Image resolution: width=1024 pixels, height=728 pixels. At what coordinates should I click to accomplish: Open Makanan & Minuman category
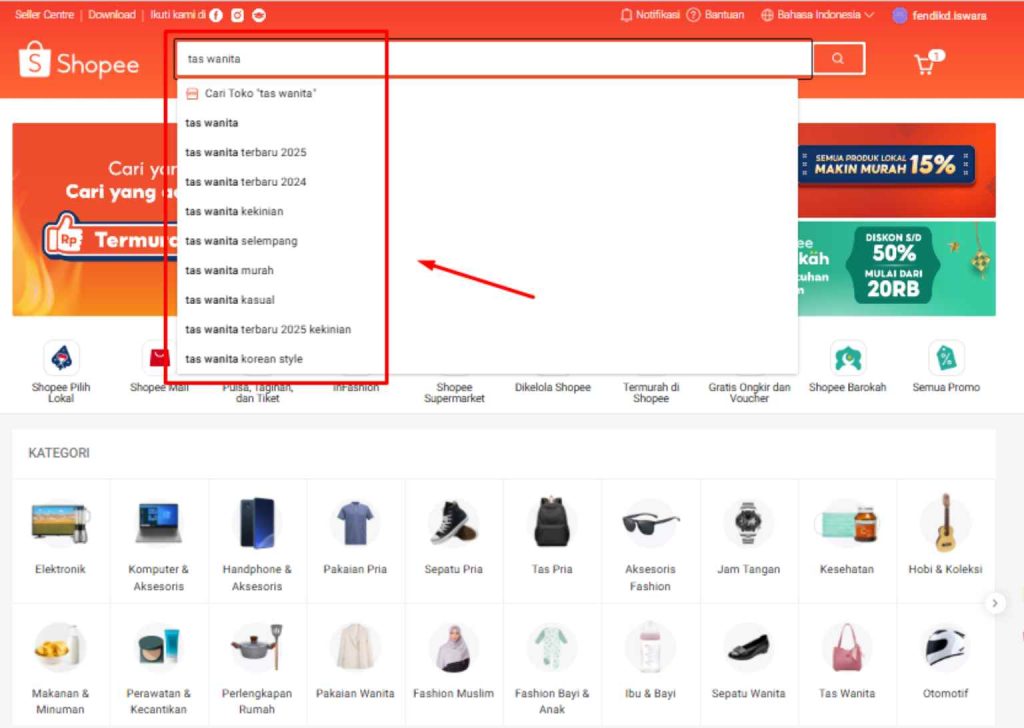click(x=61, y=666)
